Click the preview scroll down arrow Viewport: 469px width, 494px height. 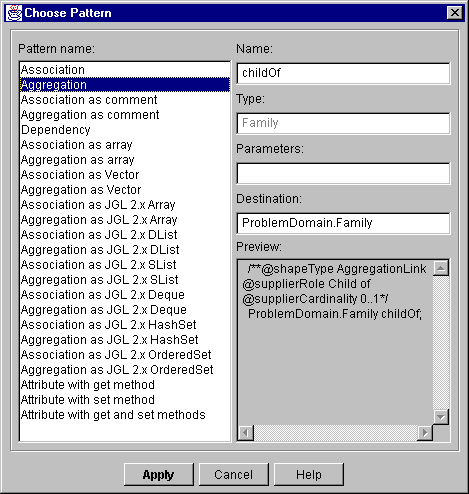click(441, 417)
